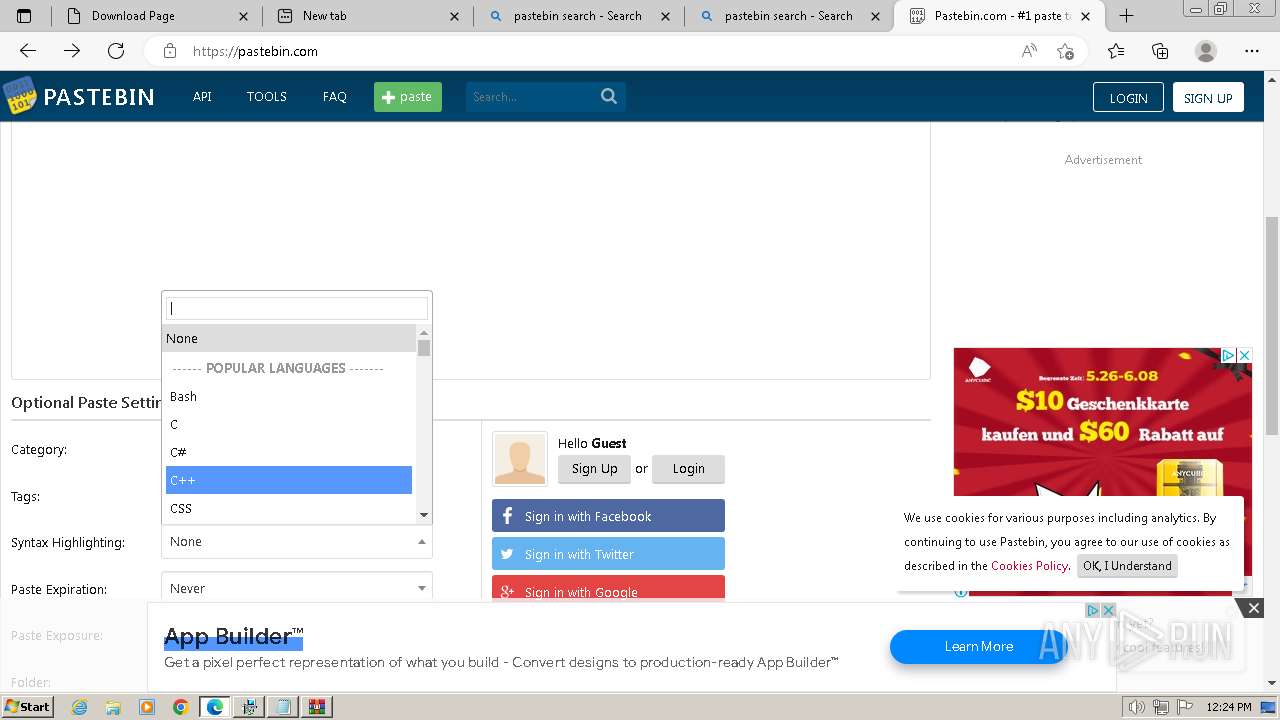The image size is (1280, 720).
Task: Open the FAQ menu item
Action: pyautogui.click(x=335, y=97)
